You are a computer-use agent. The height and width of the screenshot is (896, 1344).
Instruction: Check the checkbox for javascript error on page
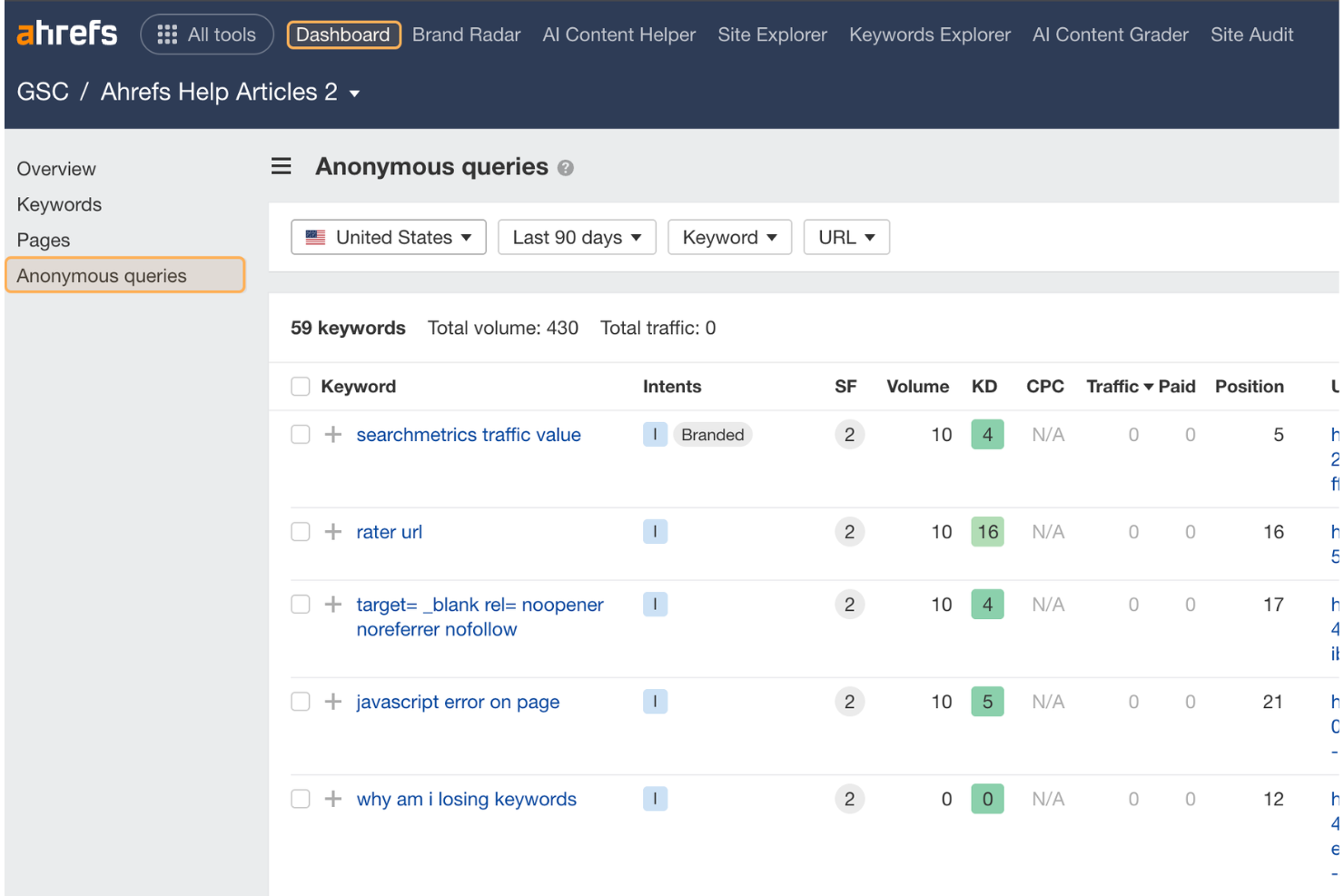coord(300,701)
